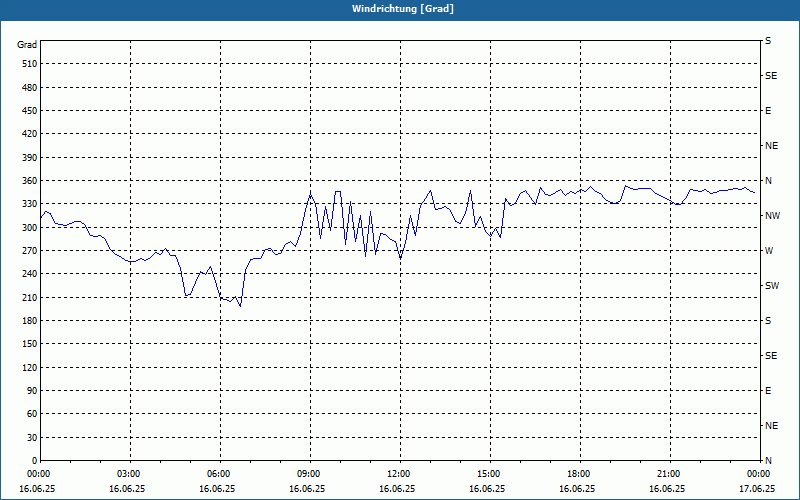Click the SW compass label

pos(772,286)
